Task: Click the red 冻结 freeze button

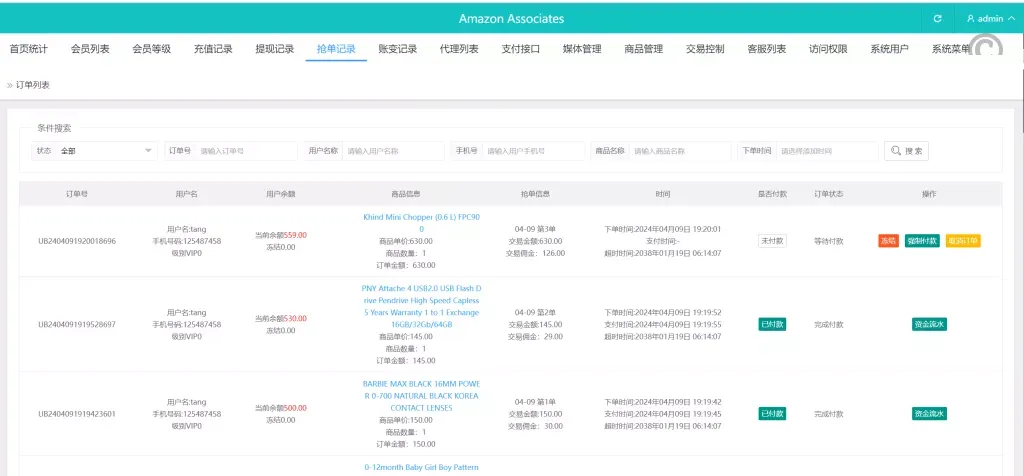Action: (x=887, y=240)
